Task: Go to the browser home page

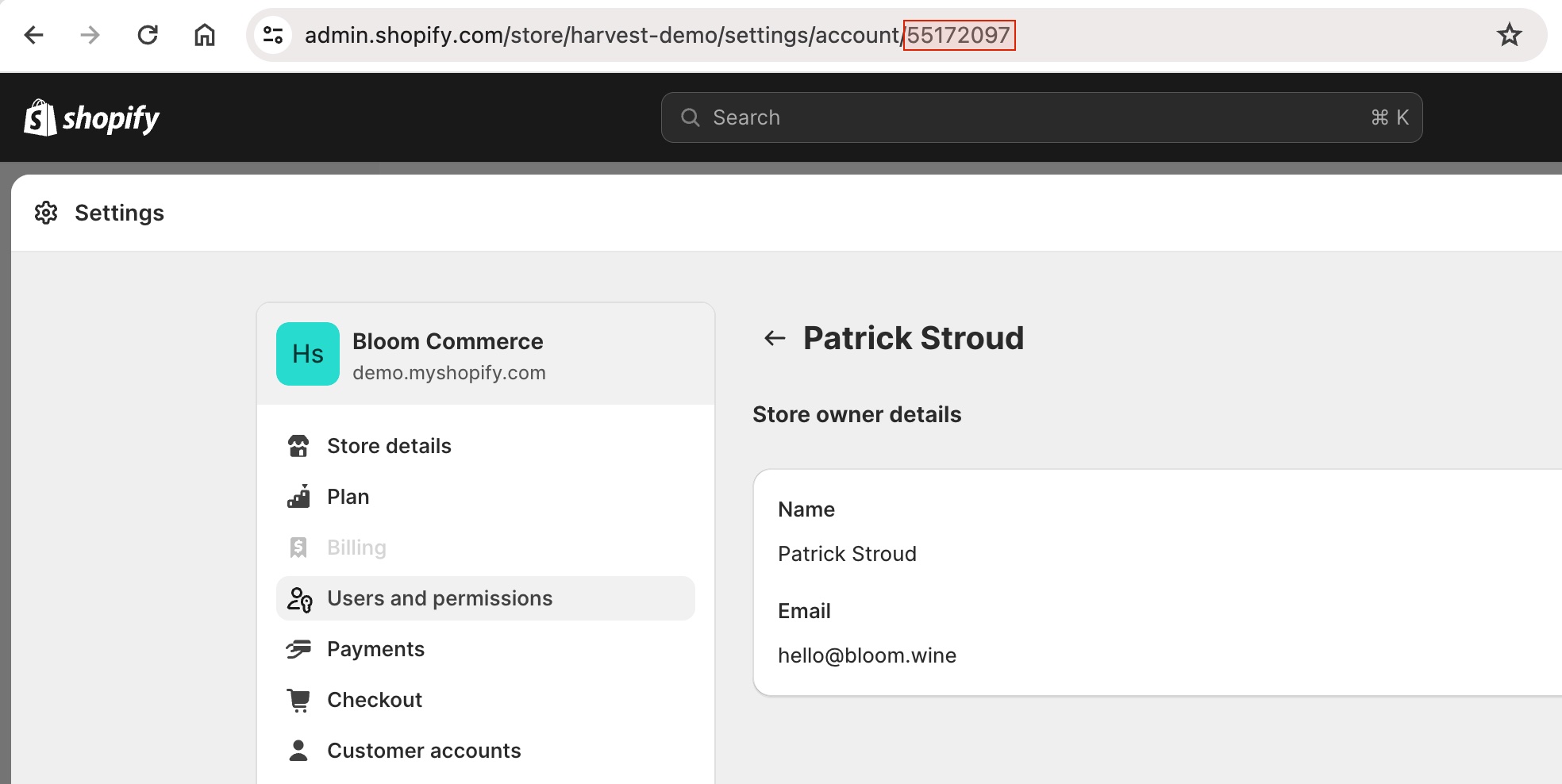Action: pyautogui.click(x=205, y=35)
